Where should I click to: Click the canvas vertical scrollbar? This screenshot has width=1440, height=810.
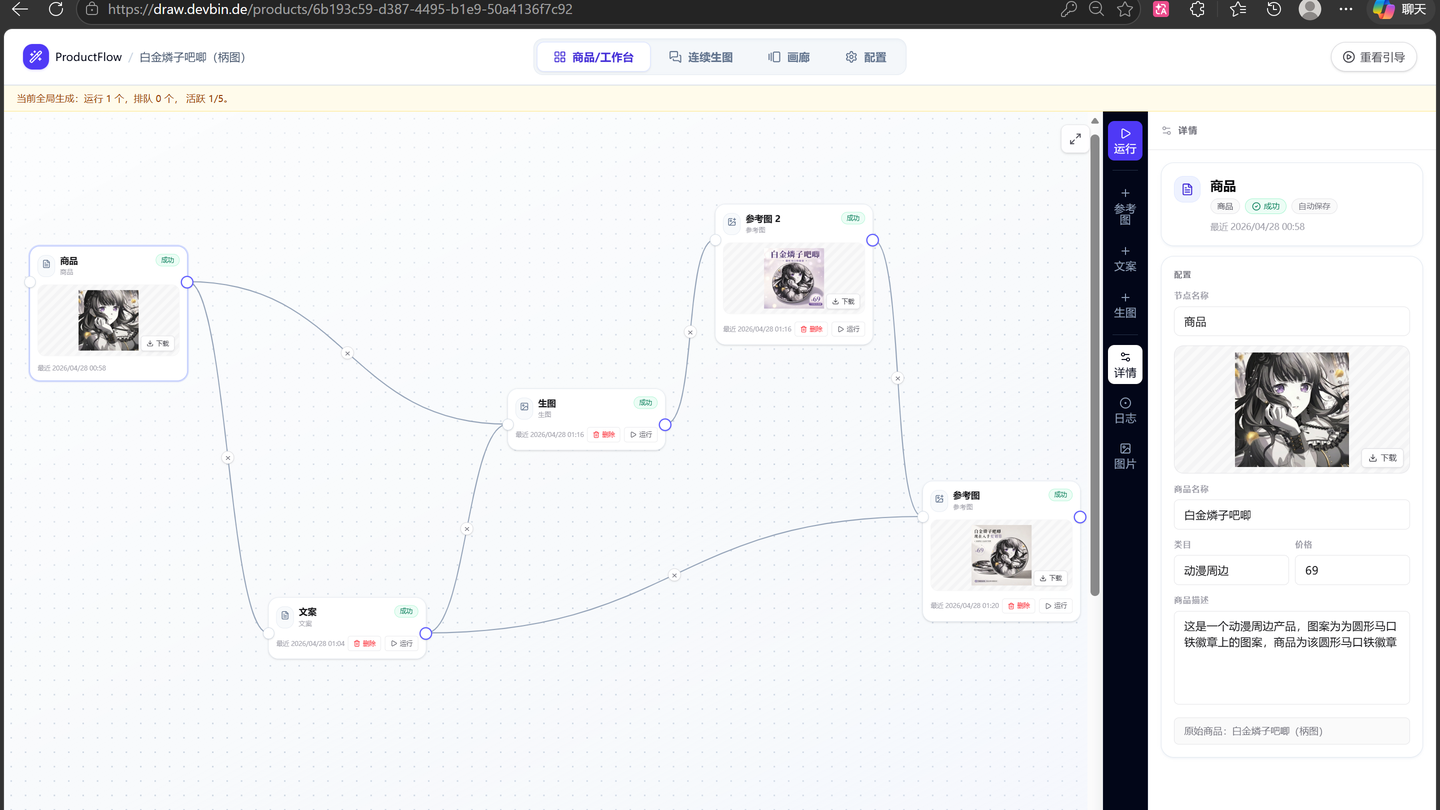click(1095, 365)
